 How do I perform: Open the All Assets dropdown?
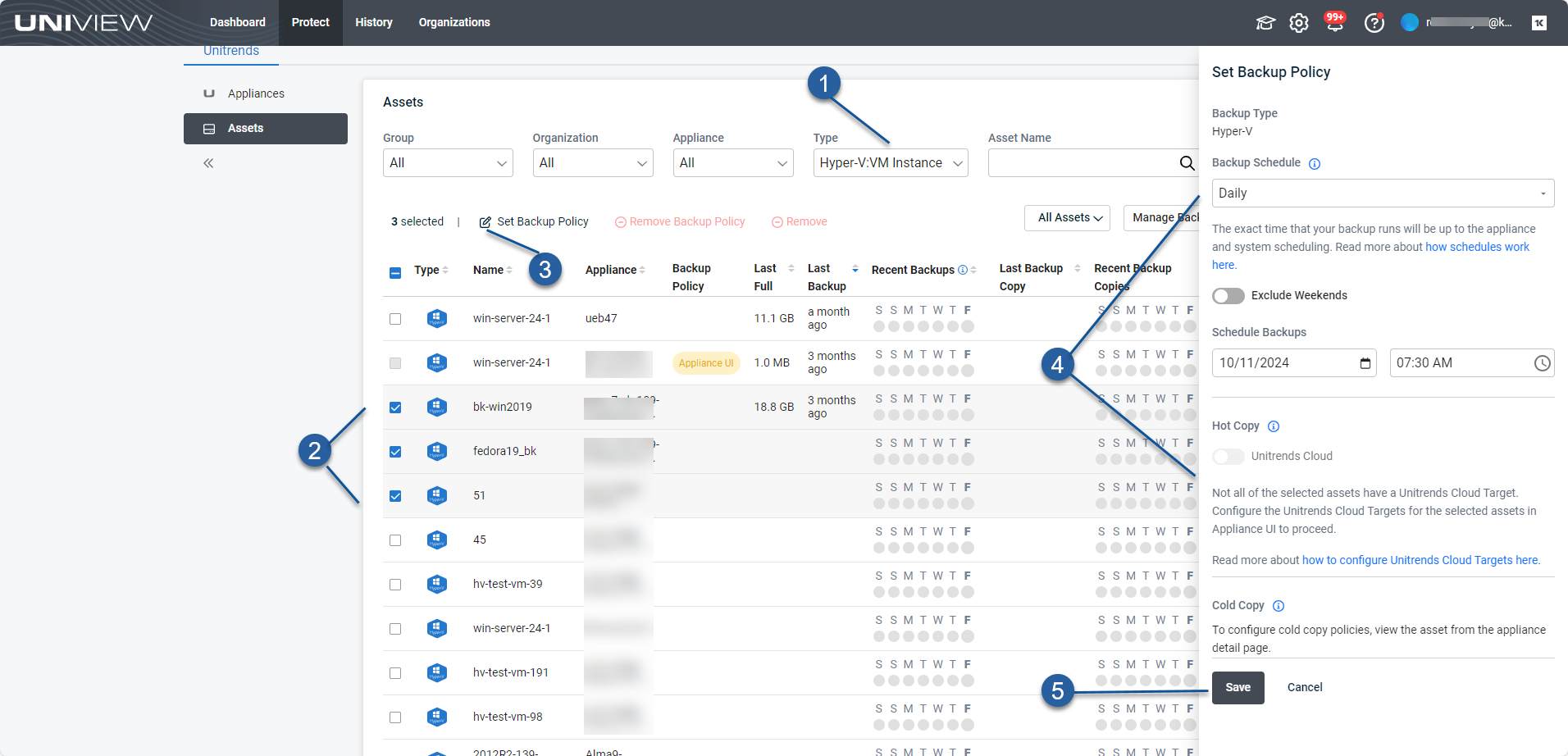[x=1067, y=217]
